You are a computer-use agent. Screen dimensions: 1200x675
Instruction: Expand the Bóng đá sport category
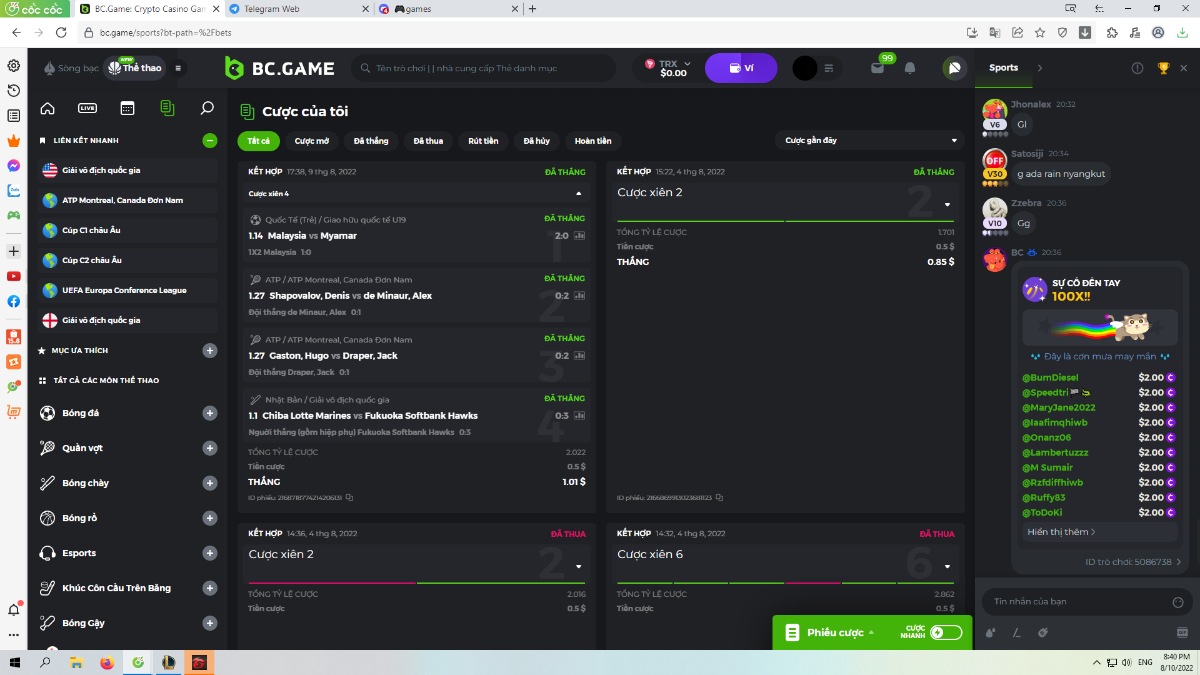[x=210, y=413]
